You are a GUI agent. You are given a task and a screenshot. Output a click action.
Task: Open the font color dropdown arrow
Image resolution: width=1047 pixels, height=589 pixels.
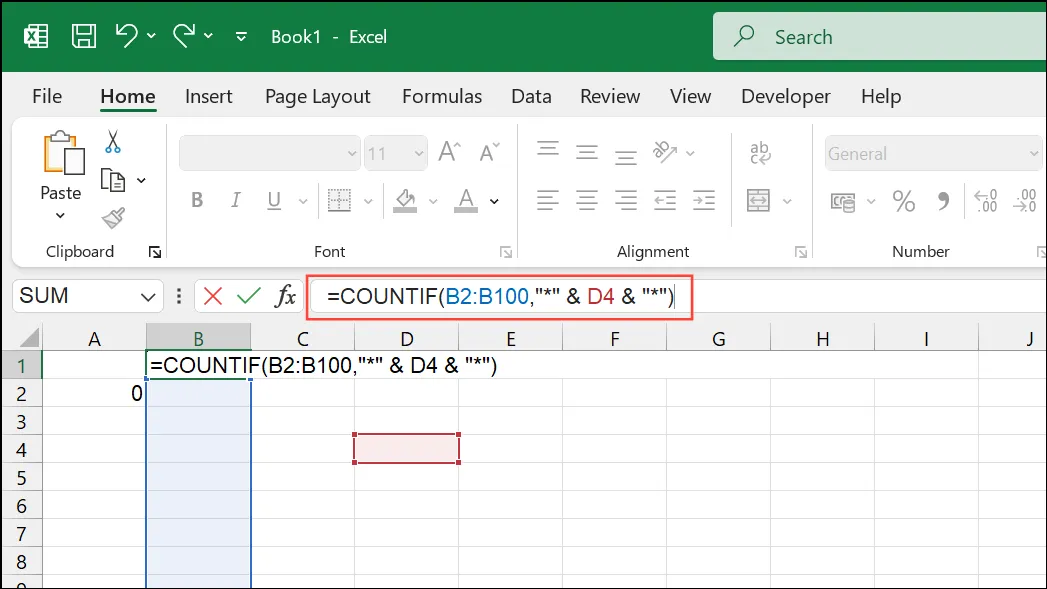click(x=494, y=201)
